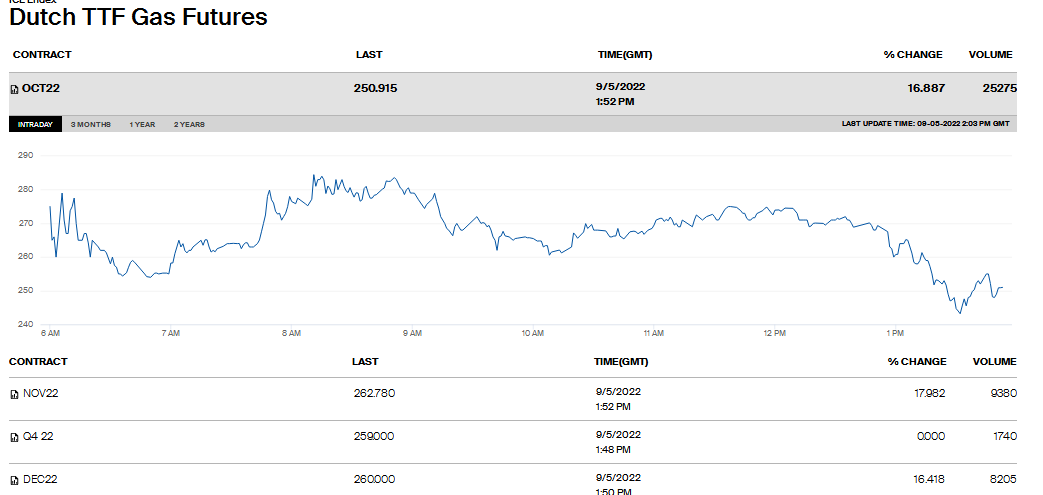
Task: Click the chart icon beside OCT22
Action: click(14, 89)
